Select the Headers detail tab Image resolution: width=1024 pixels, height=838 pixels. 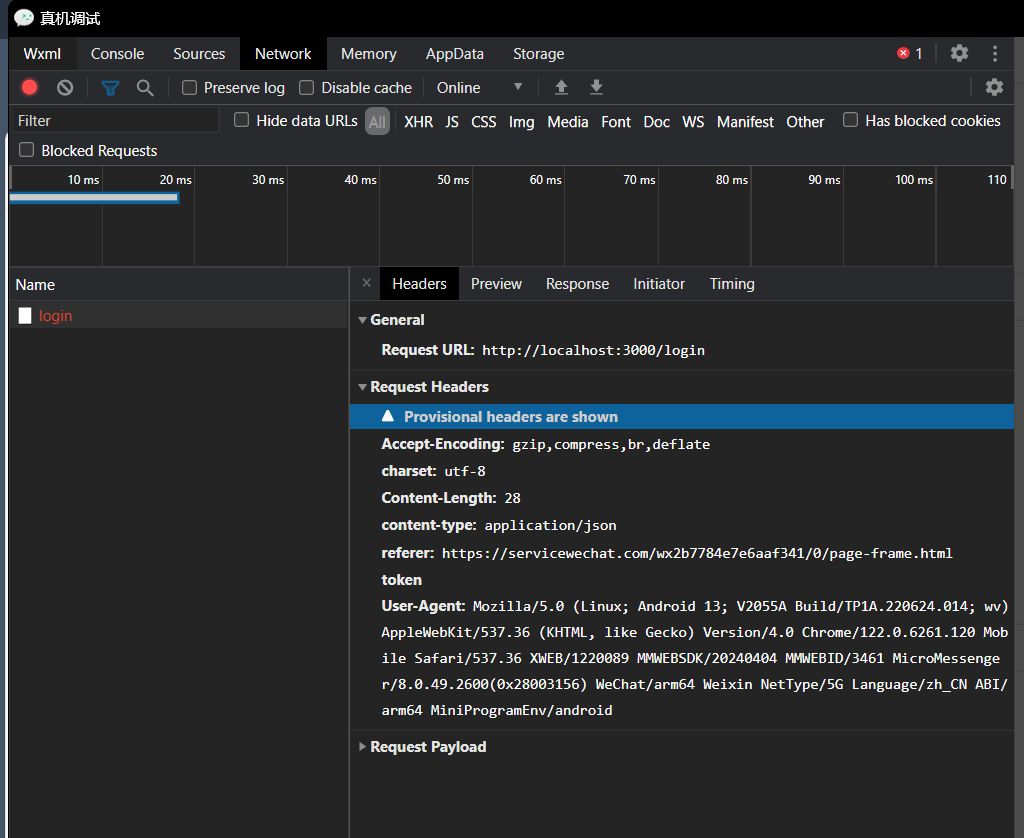pyautogui.click(x=419, y=283)
